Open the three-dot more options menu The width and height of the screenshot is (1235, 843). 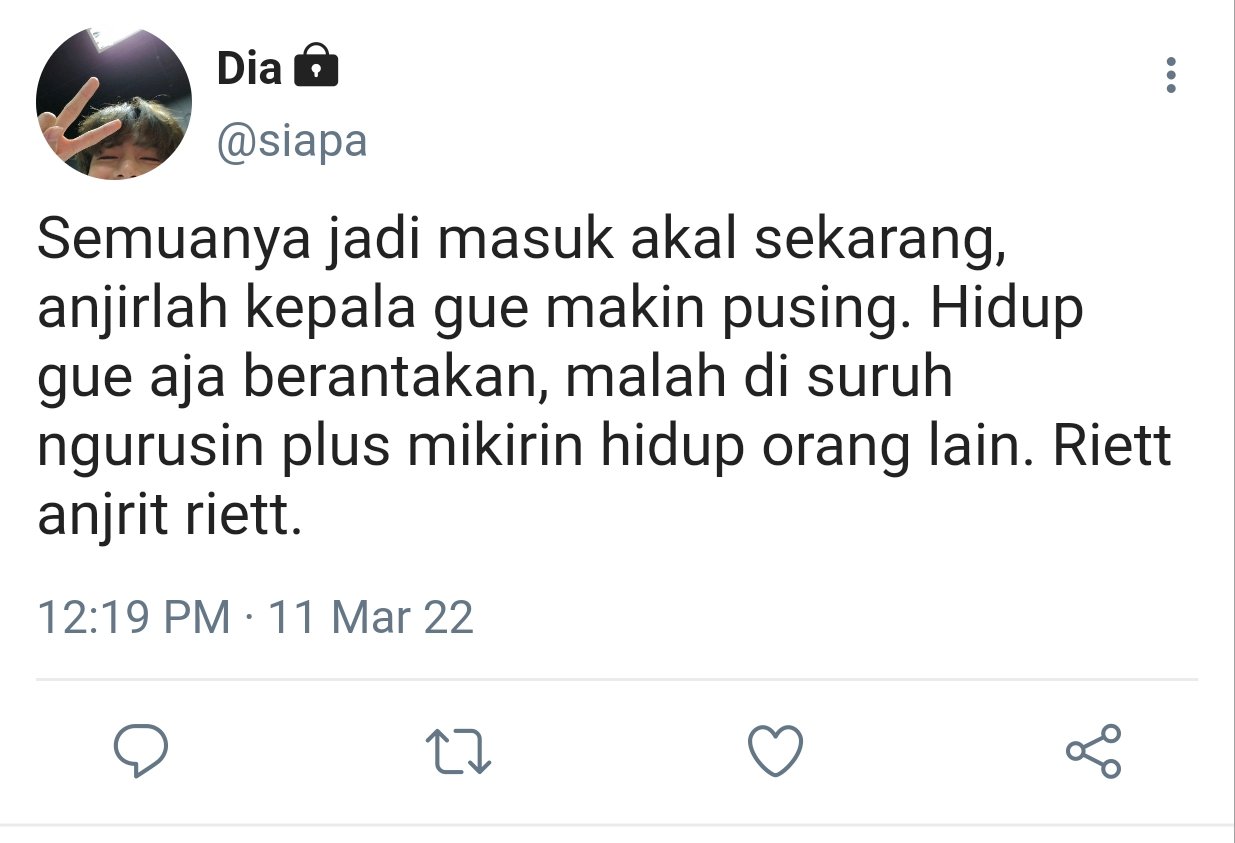coord(1171,75)
